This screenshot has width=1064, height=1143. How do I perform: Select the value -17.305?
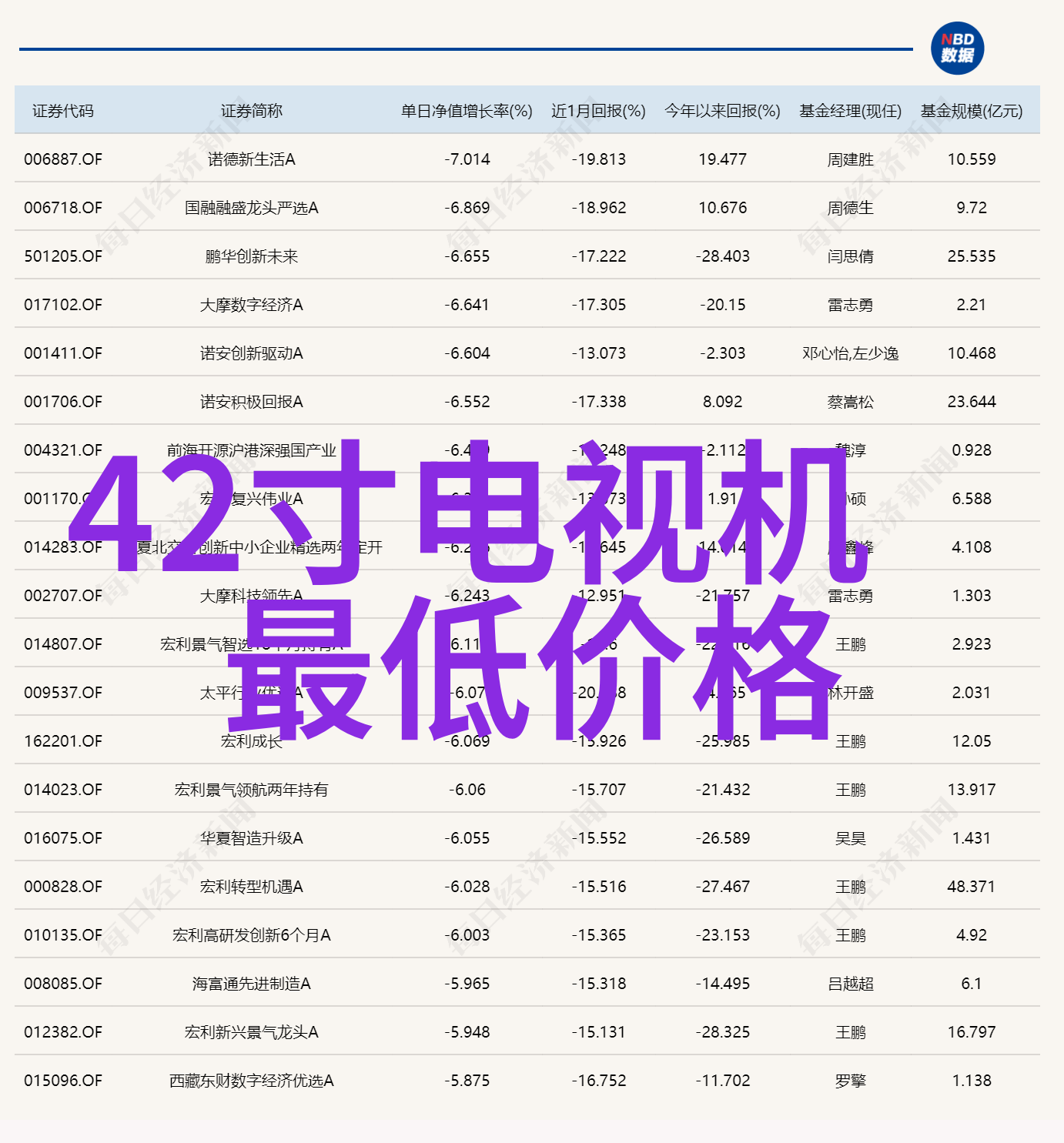(599, 305)
